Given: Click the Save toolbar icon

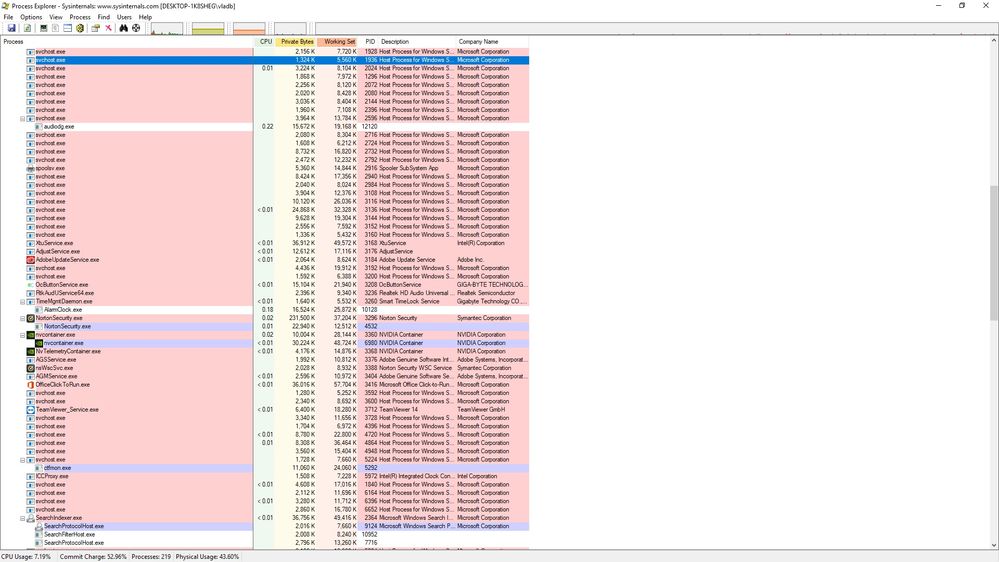Looking at the screenshot, I should tap(11, 28).
